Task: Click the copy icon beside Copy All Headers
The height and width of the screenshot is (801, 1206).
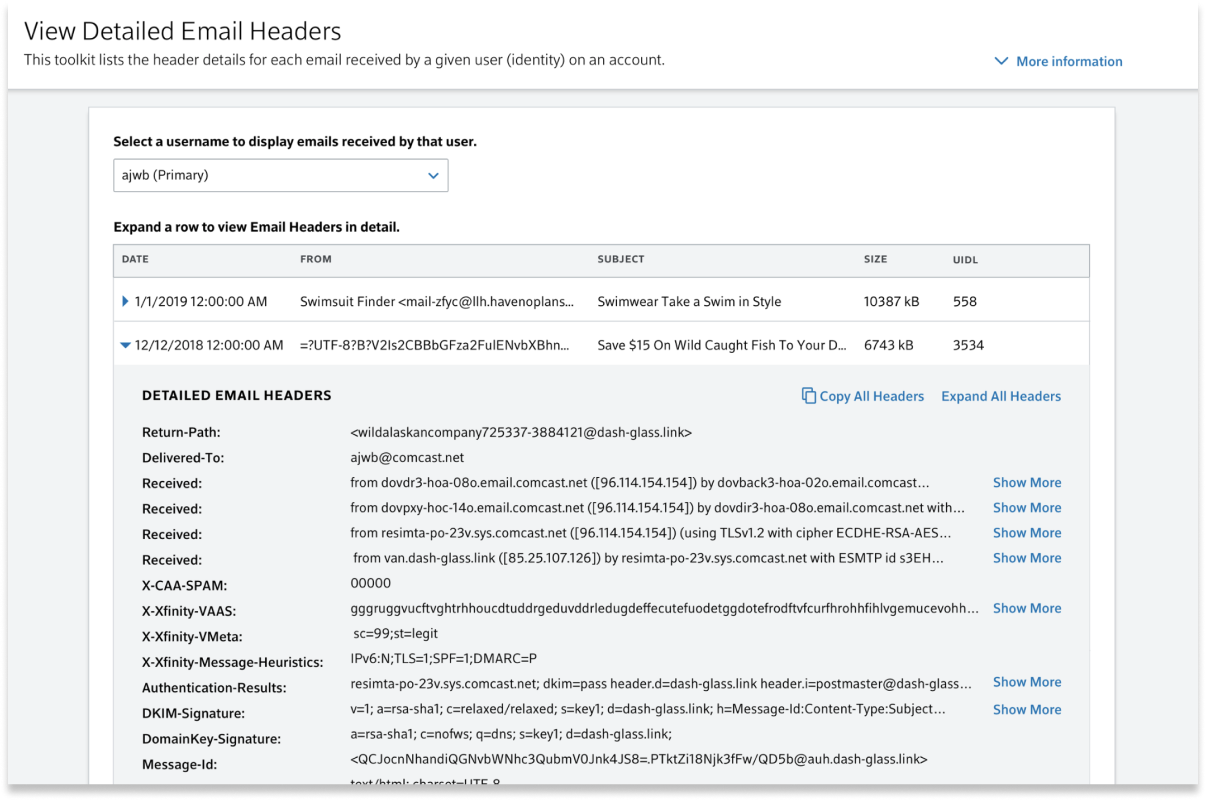Action: point(808,396)
